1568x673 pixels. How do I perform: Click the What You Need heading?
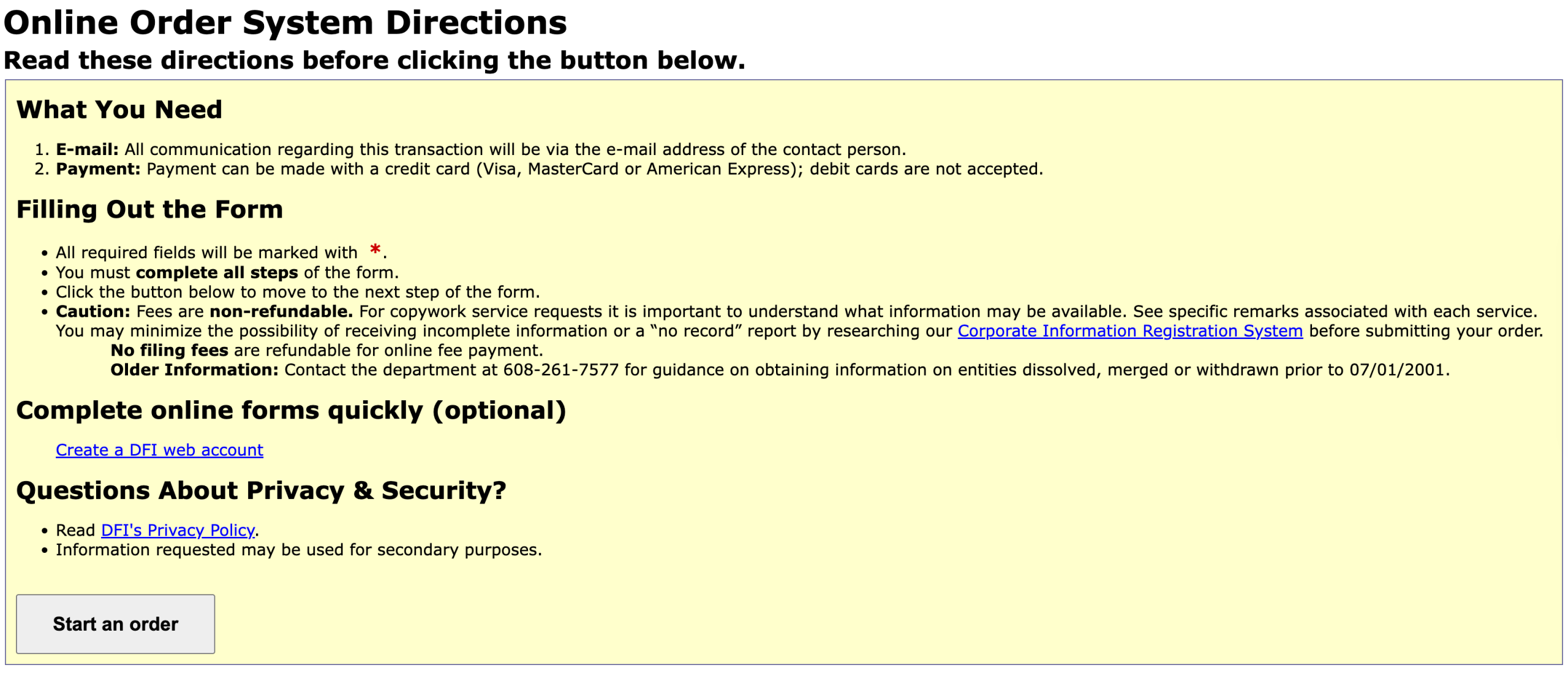(x=119, y=110)
